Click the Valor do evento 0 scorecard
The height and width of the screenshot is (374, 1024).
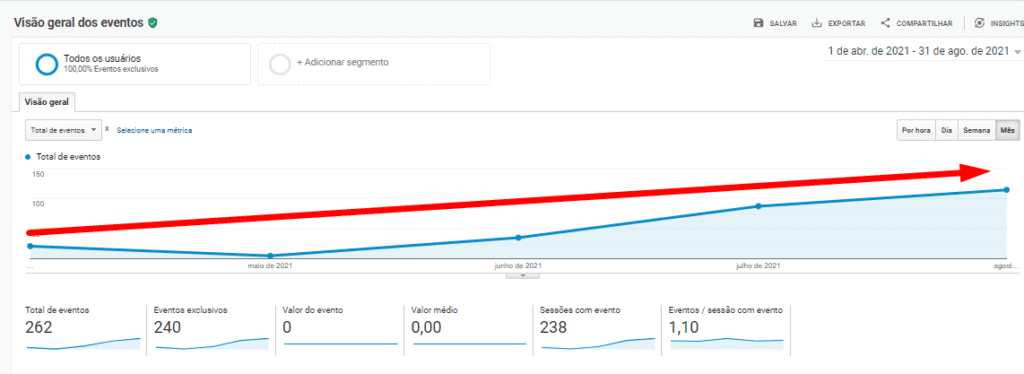tap(340, 330)
